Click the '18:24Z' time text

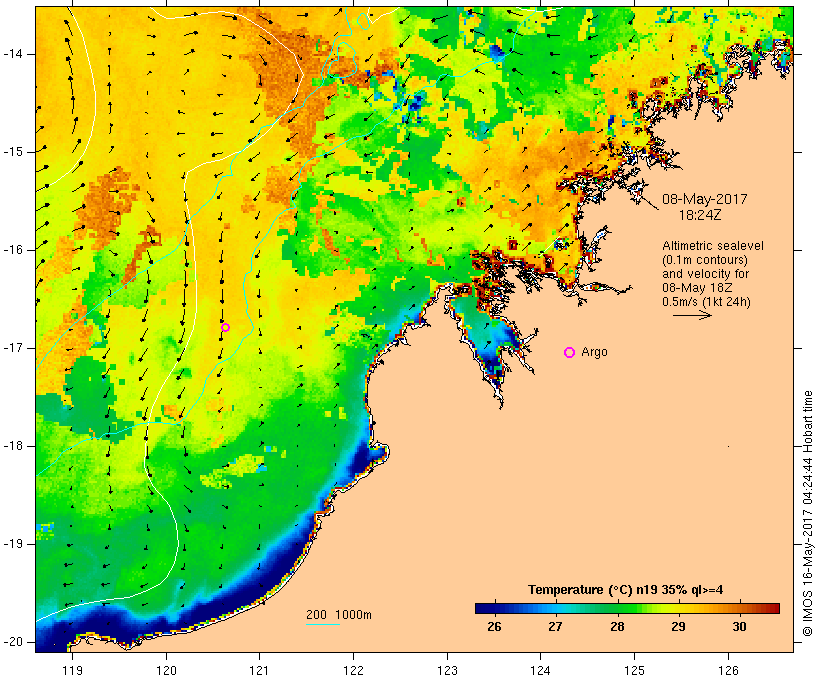coord(700,215)
